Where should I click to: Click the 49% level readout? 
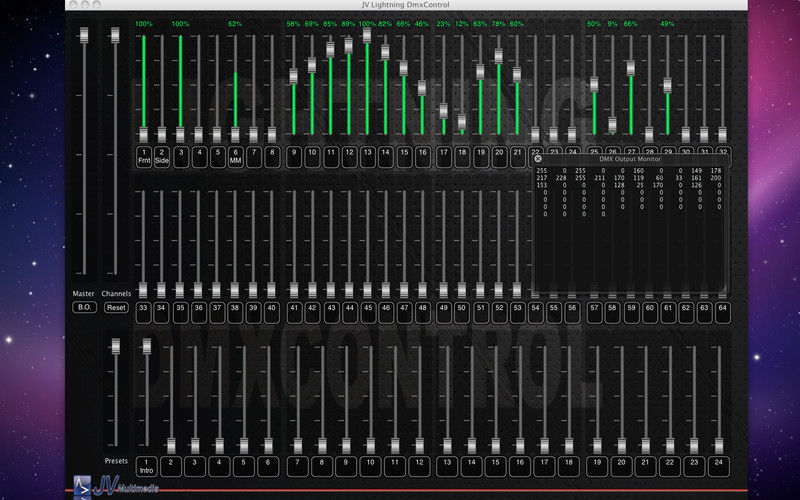(667, 23)
